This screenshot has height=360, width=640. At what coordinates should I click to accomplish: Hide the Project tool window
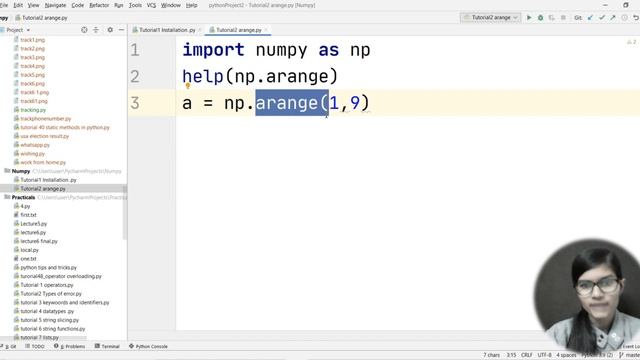pos(121,30)
